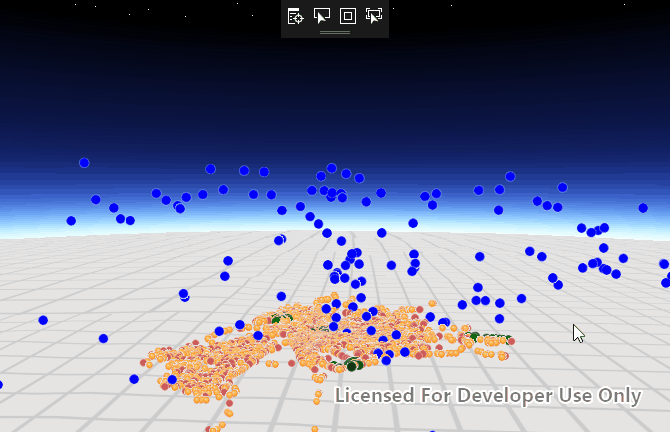
Task: Collapse the debug toolbar using its handle
Action: point(335,32)
